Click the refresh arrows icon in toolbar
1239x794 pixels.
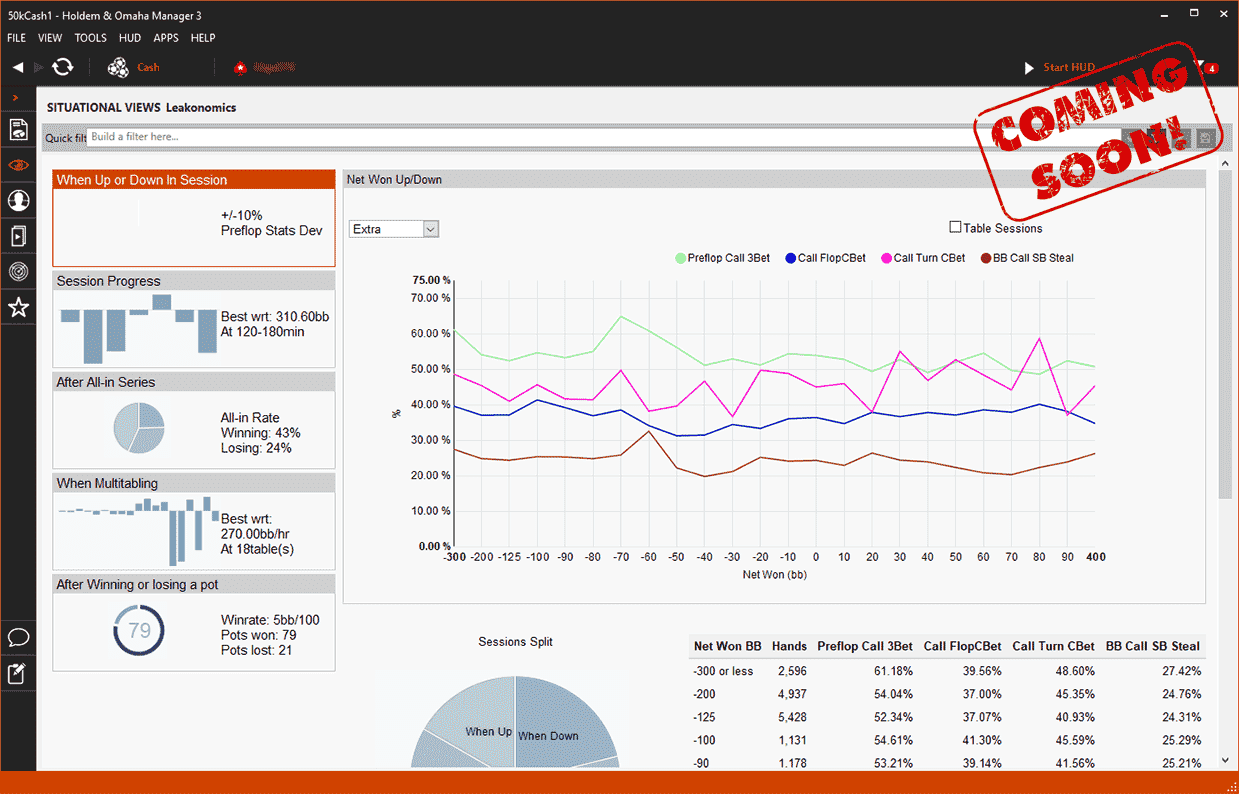click(x=63, y=67)
